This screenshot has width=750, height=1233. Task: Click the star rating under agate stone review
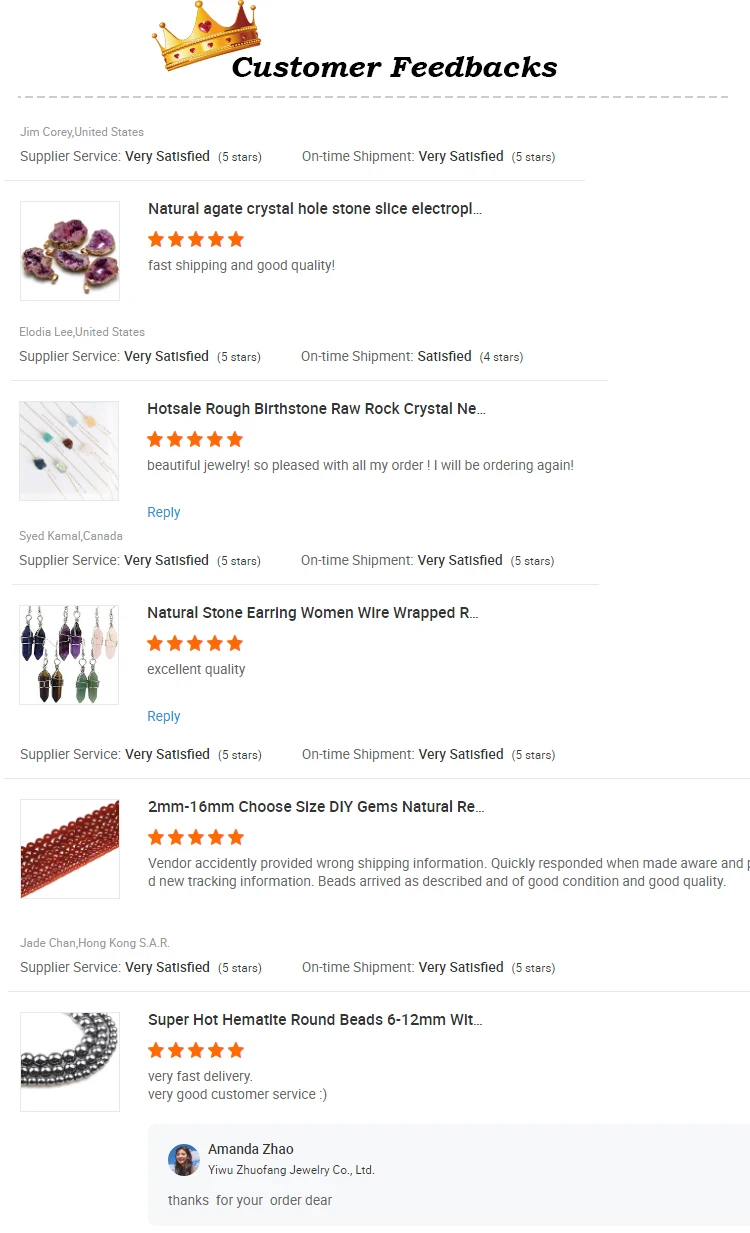(x=196, y=240)
